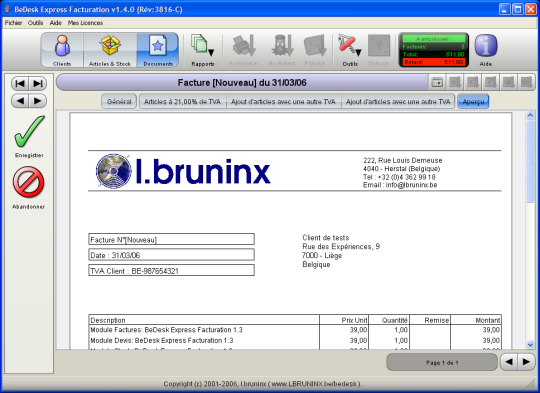Click the Quantité column header
The image size is (540, 393).
(x=389, y=320)
